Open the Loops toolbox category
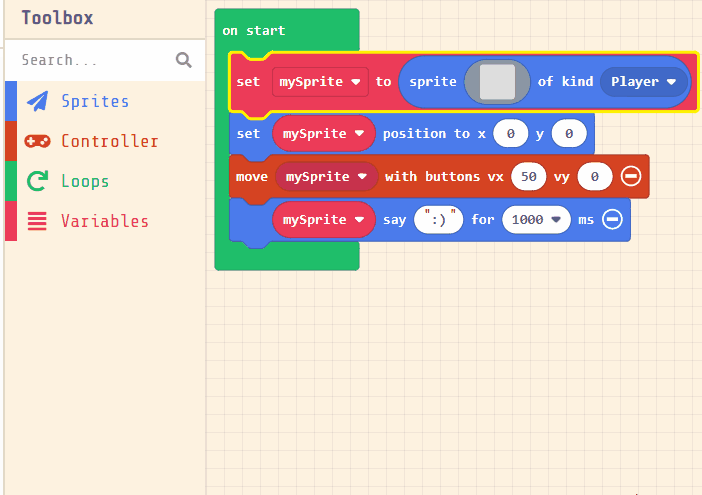Viewport: 702px width, 495px height. [105, 181]
